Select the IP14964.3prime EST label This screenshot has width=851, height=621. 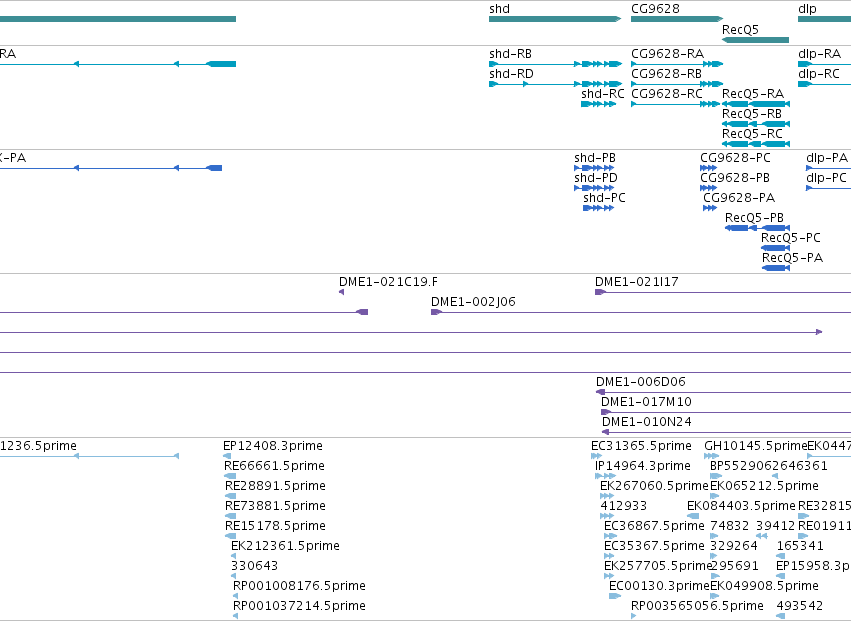point(643,466)
